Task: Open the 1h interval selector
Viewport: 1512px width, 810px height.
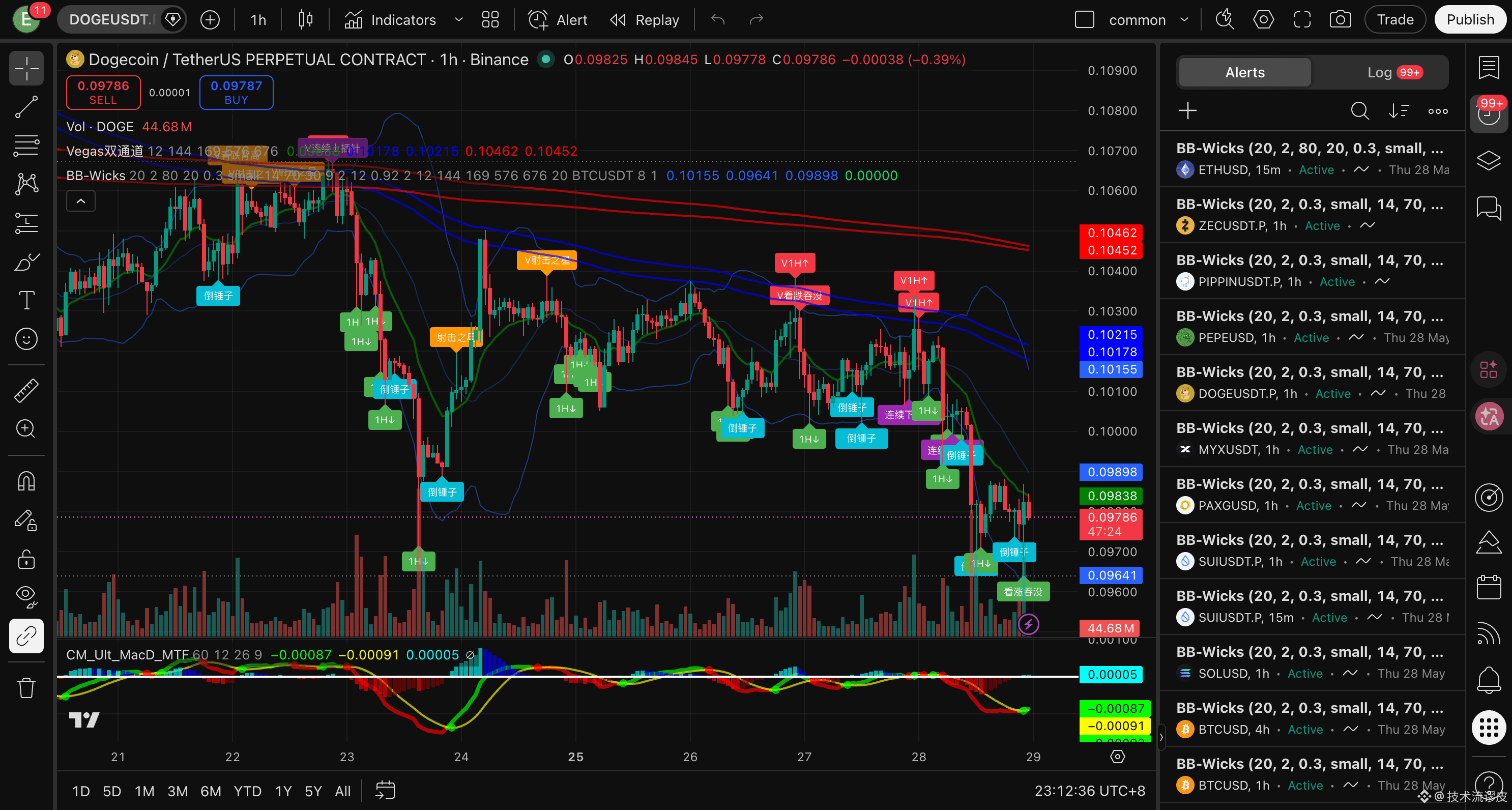Action: click(x=257, y=20)
